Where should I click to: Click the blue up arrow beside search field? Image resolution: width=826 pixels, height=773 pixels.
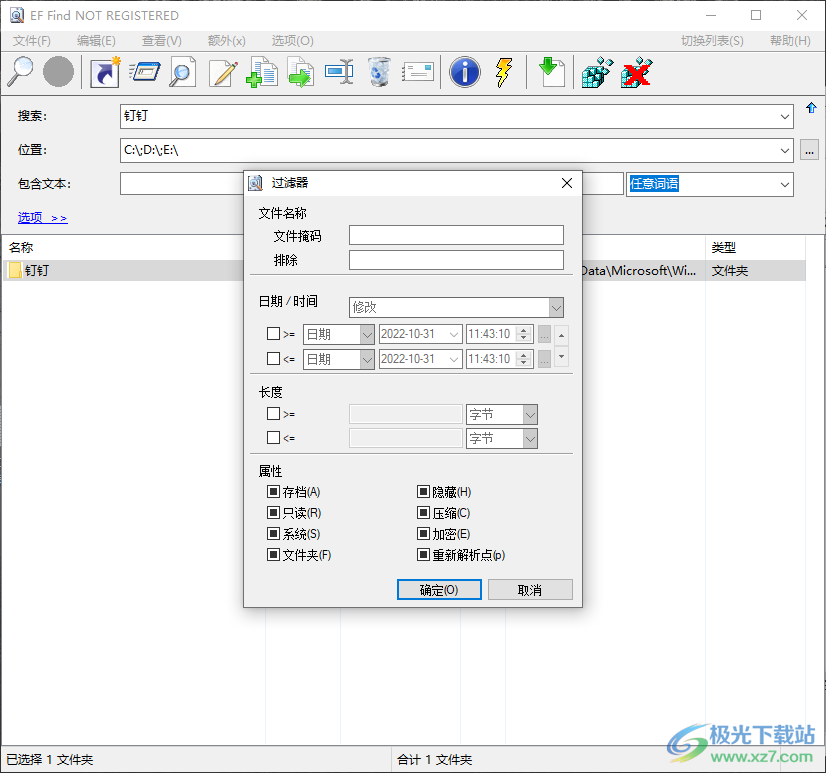[811, 108]
